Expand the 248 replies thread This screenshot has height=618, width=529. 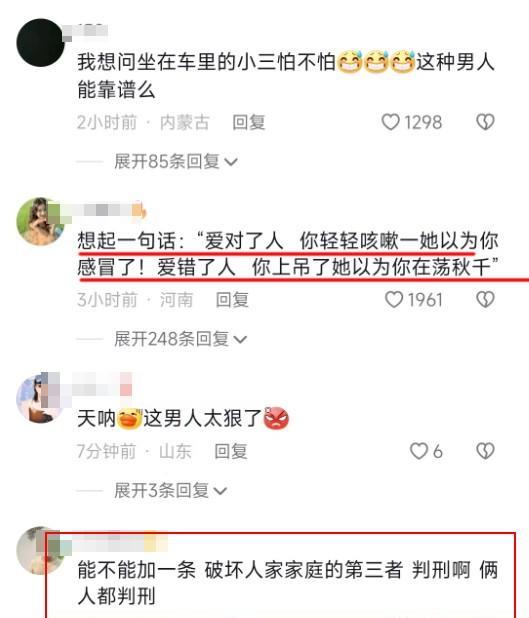(x=181, y=339)
